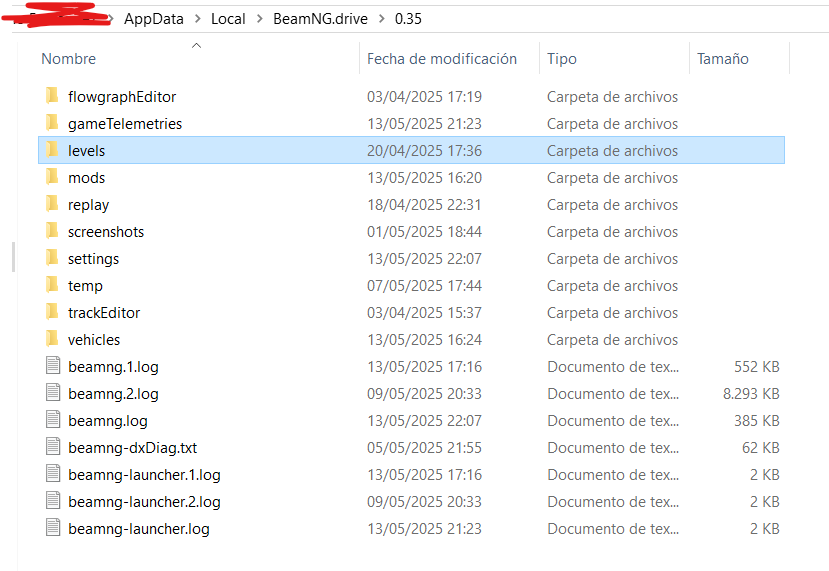Select the flowgraphEditor folder name
829x571 pixels.
122,97
